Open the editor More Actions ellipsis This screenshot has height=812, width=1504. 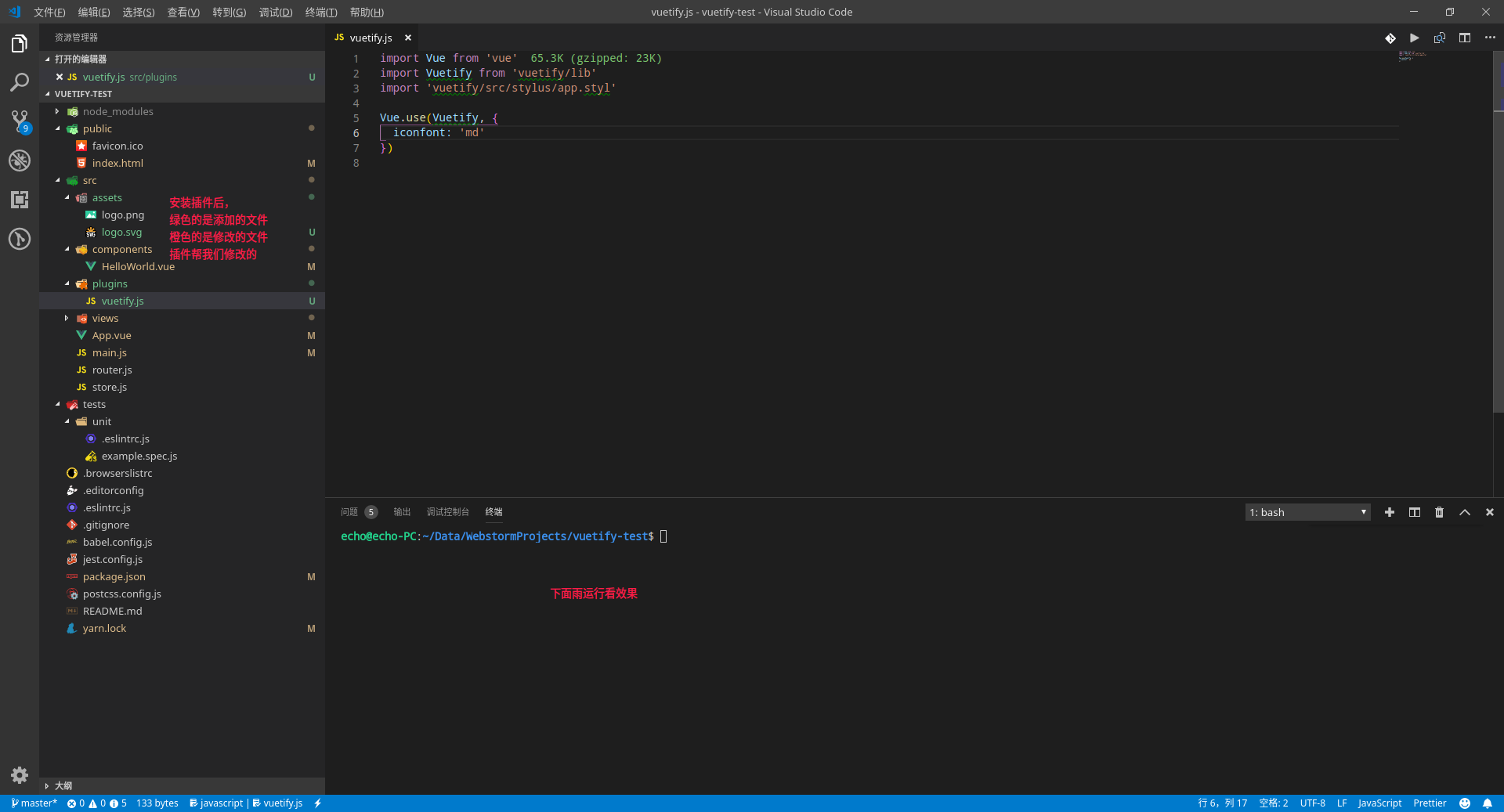pyautogui.click(x=1490, y=38)
